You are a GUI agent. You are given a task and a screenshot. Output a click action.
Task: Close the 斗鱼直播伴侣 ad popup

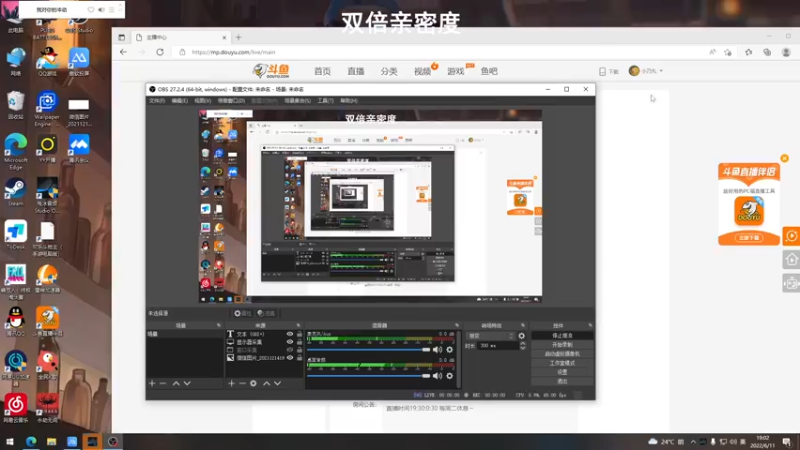pos(784,159)
